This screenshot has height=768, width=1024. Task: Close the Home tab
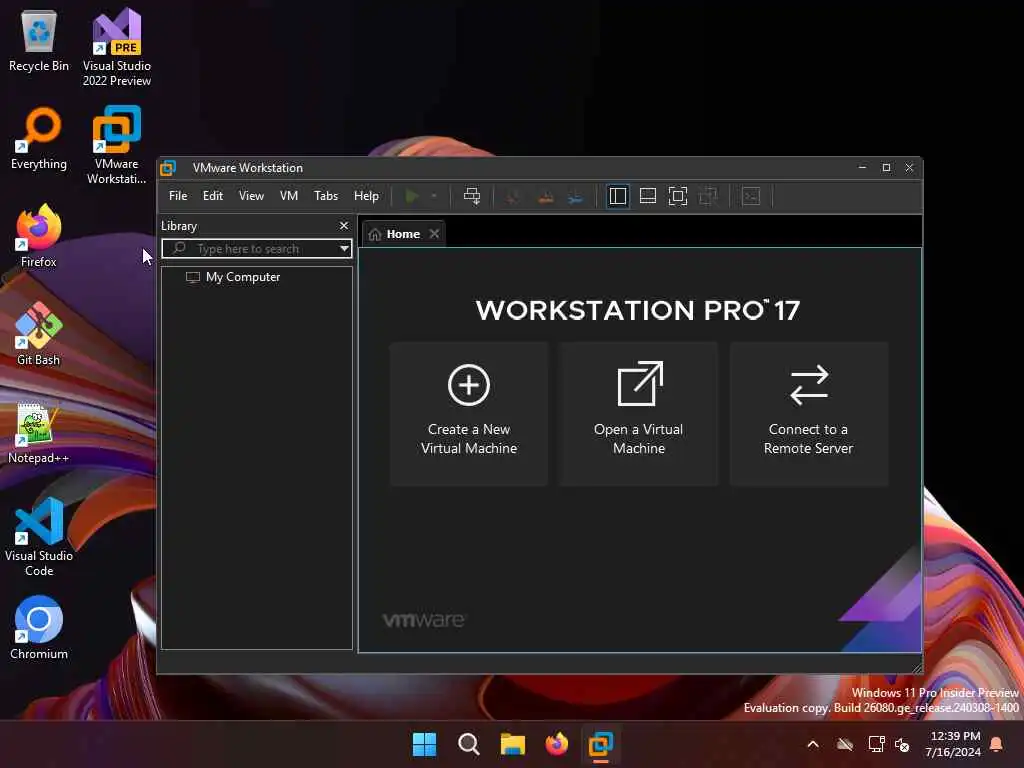pos(434,234)
